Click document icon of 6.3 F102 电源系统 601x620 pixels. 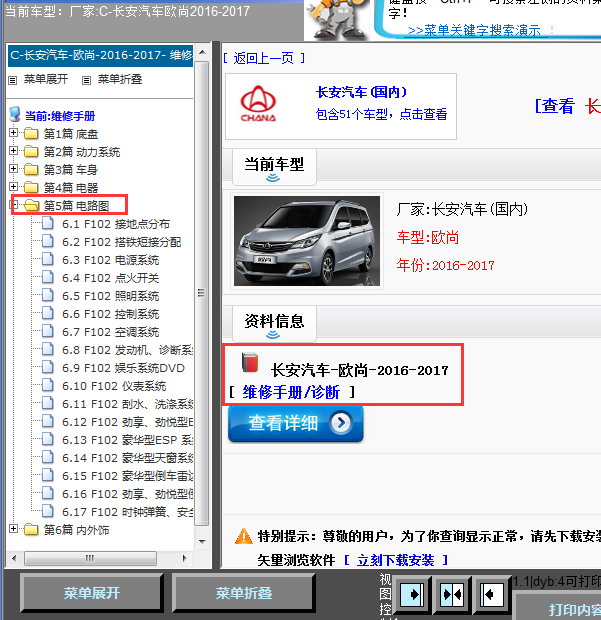pyautogui.click(x=48, y=259)
